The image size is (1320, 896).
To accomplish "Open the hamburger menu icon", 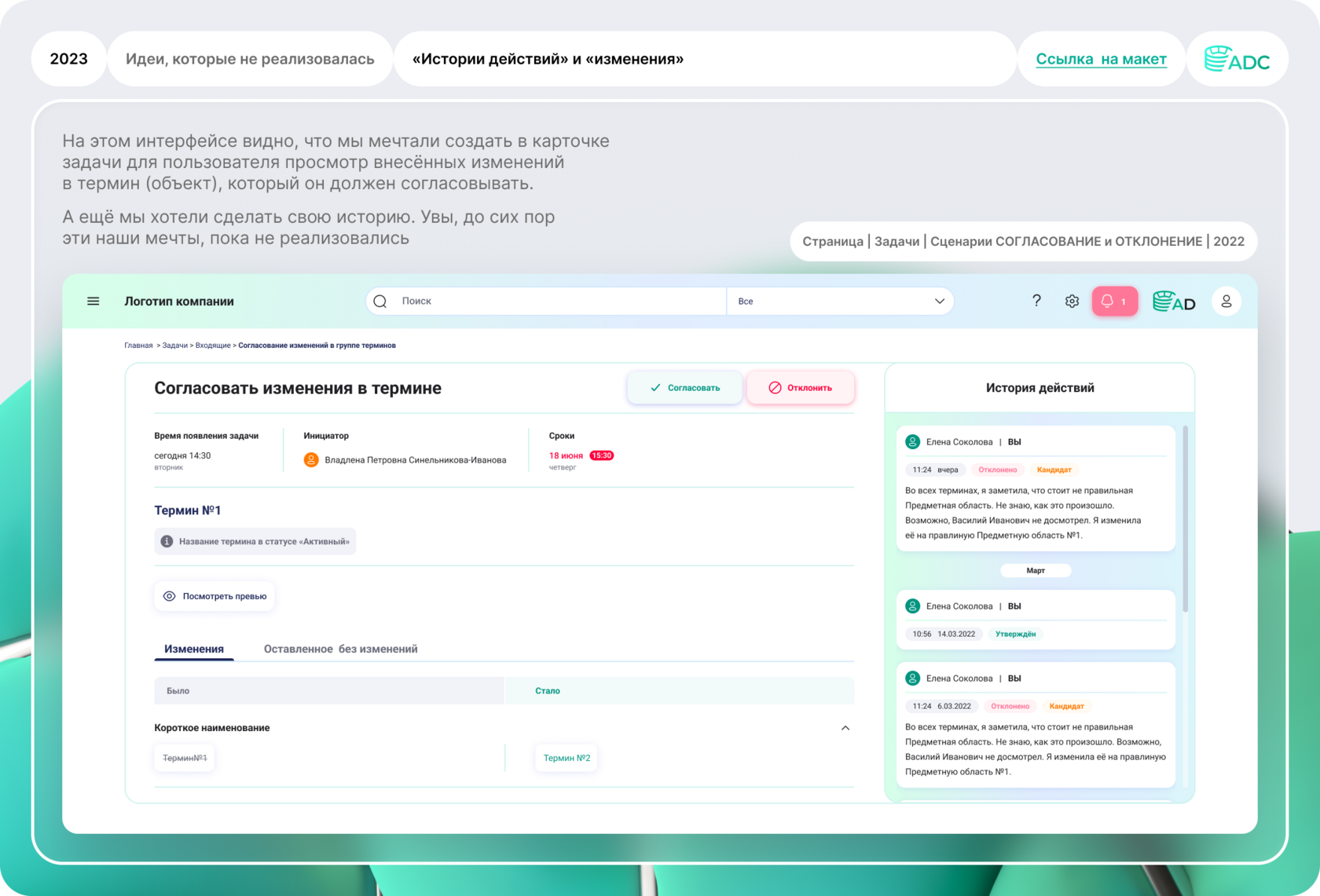I will click(x=93, y=302).
